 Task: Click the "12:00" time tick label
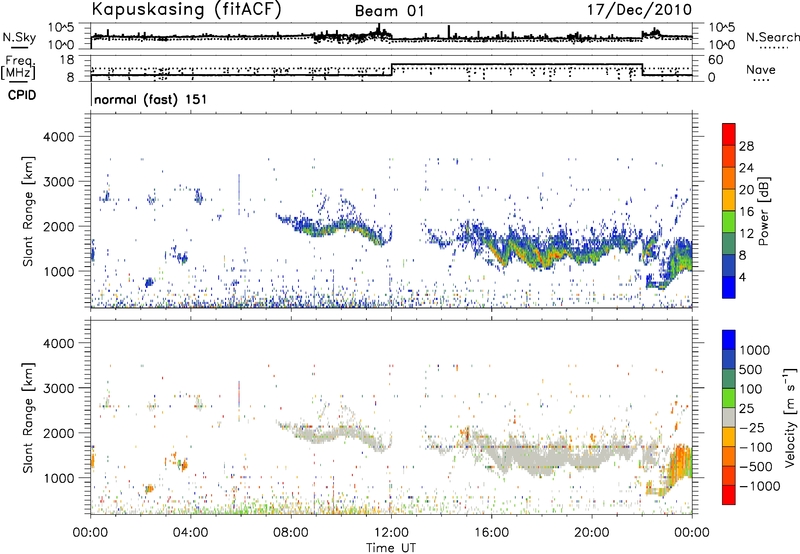point(391,533)
